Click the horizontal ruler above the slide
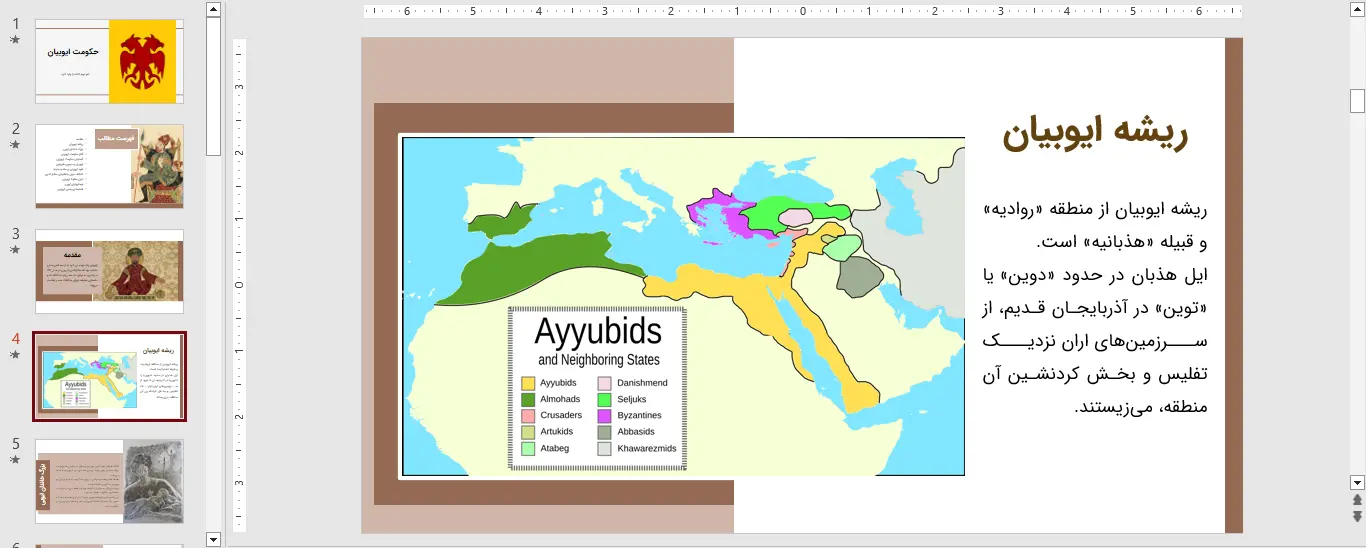 click(802, 12)
